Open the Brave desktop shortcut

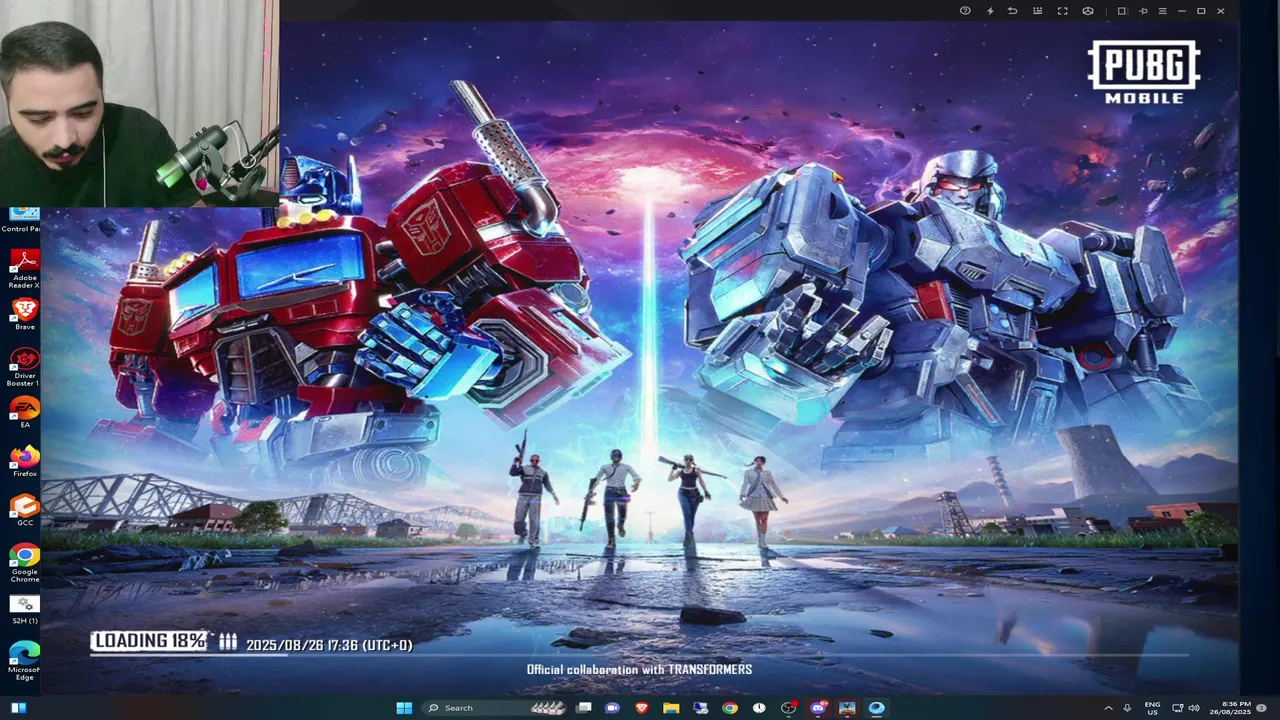(24, 314)
